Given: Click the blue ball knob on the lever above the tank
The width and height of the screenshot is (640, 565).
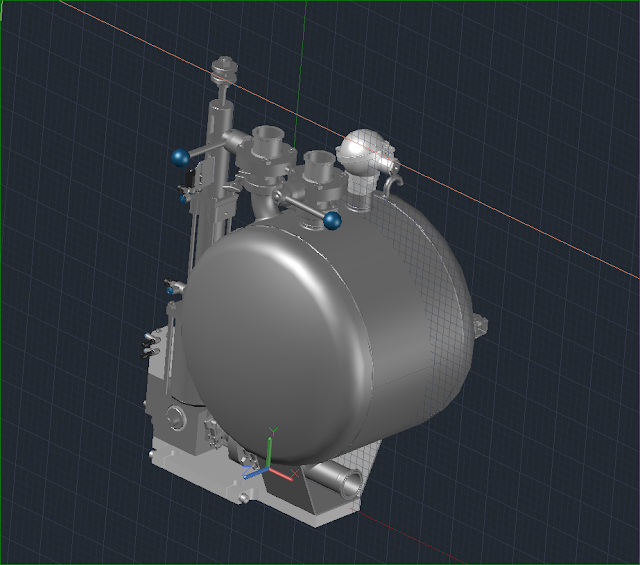Looking at the screenshot, I should click(332, 221).
